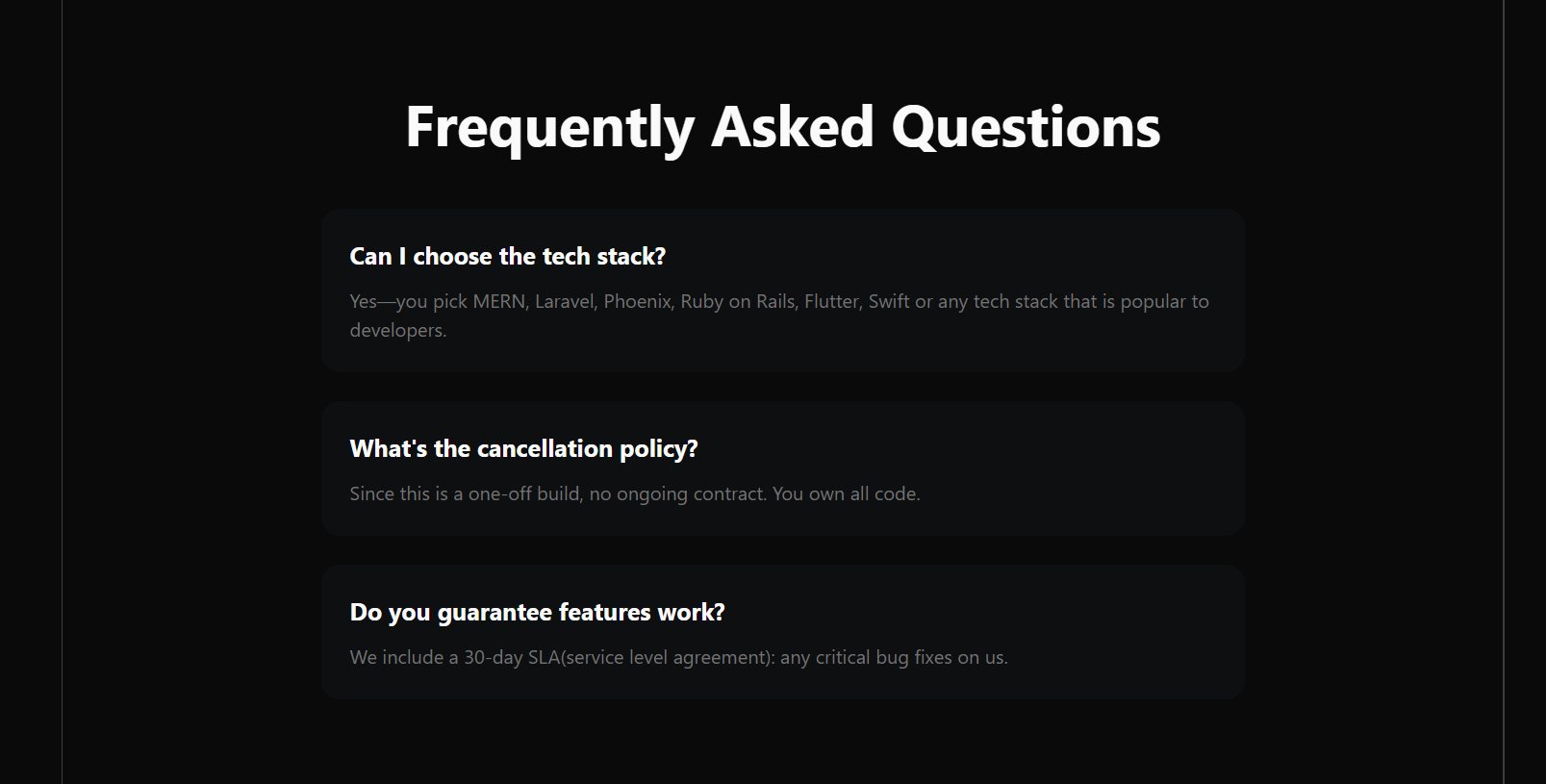Click the word Laravel in the answer
This screenshot has height=784, width=1546.
[x=566, y=301]
